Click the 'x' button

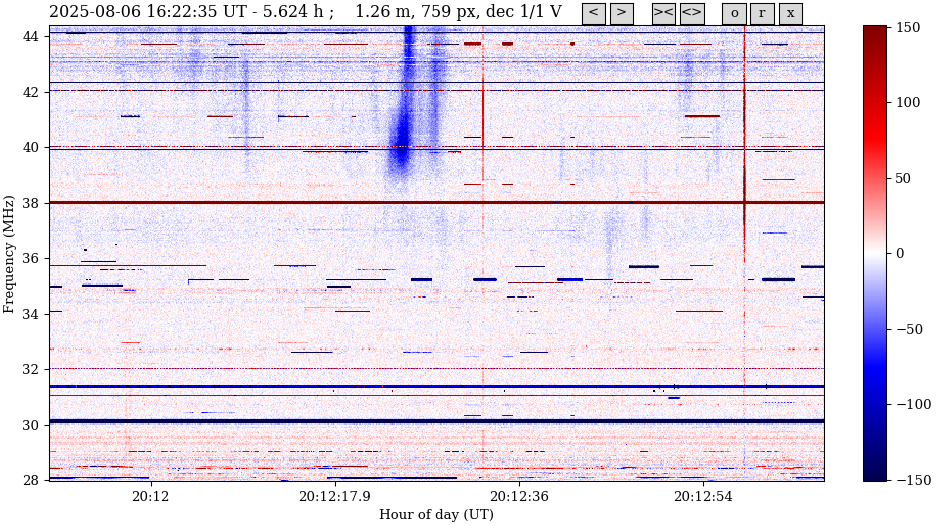[790, 13]
